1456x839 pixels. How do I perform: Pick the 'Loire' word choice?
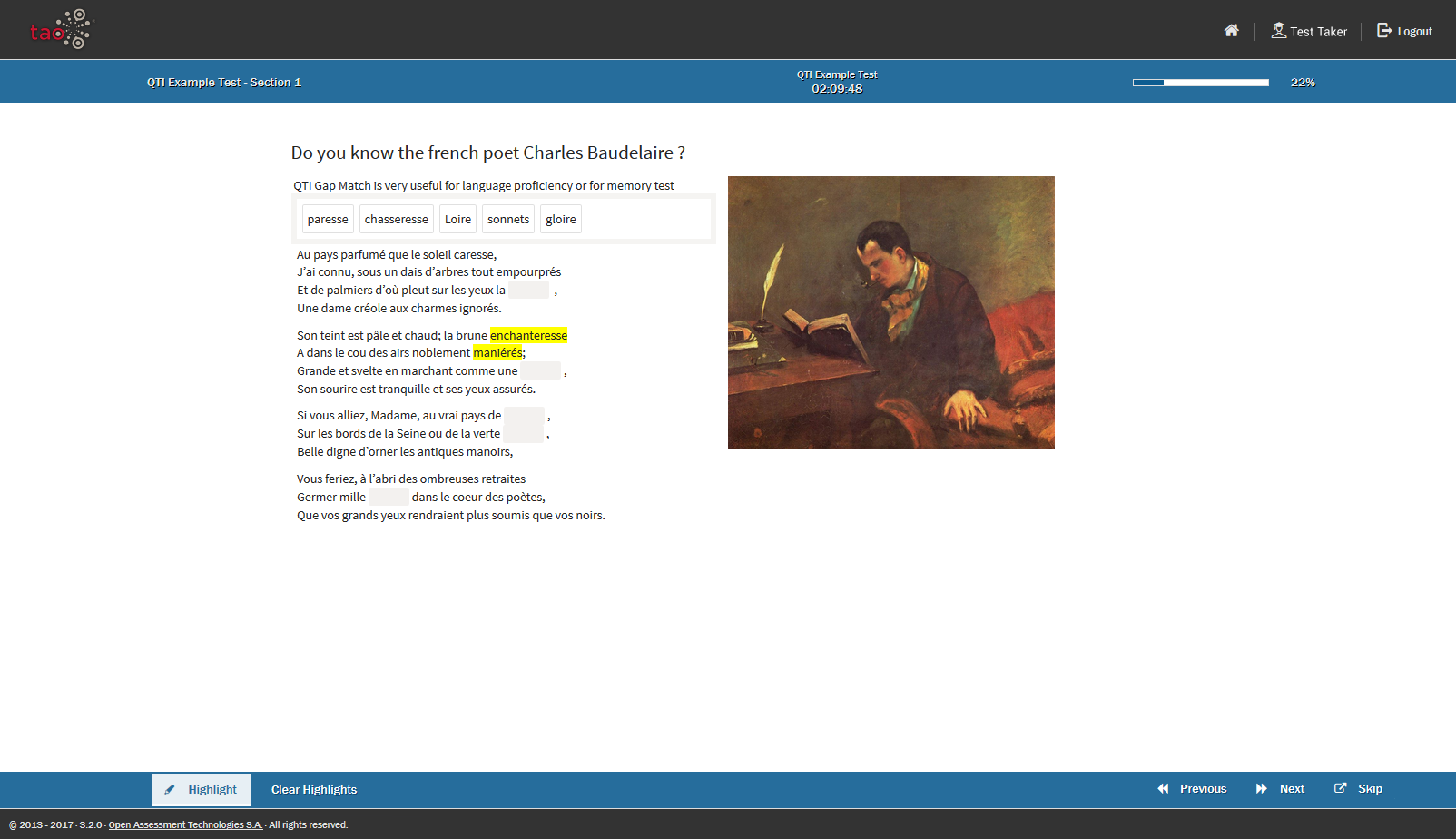point(457,220)
